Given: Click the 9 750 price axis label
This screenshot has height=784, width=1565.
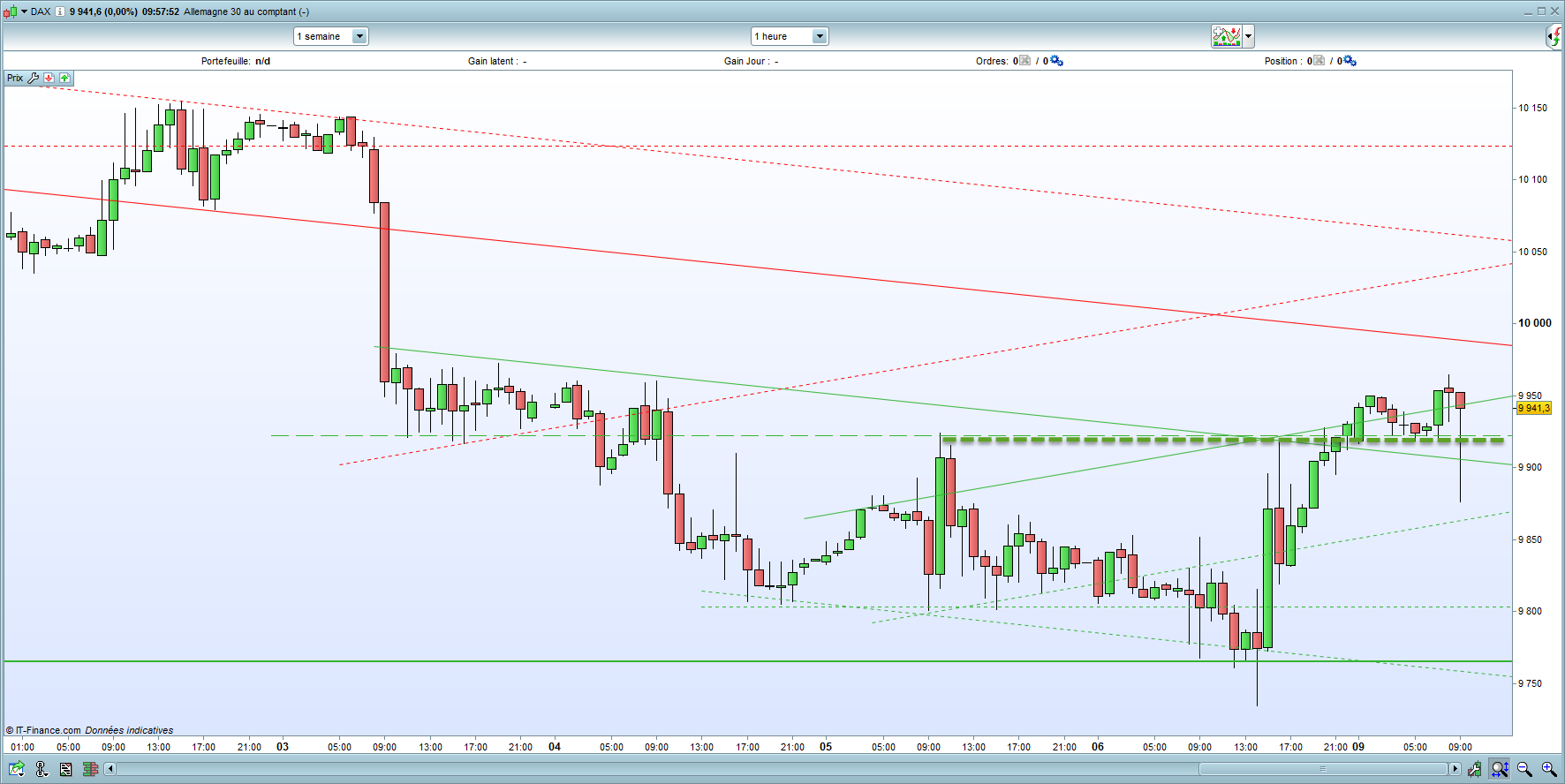Looking at the screenshot, I should coord(1531,683).
